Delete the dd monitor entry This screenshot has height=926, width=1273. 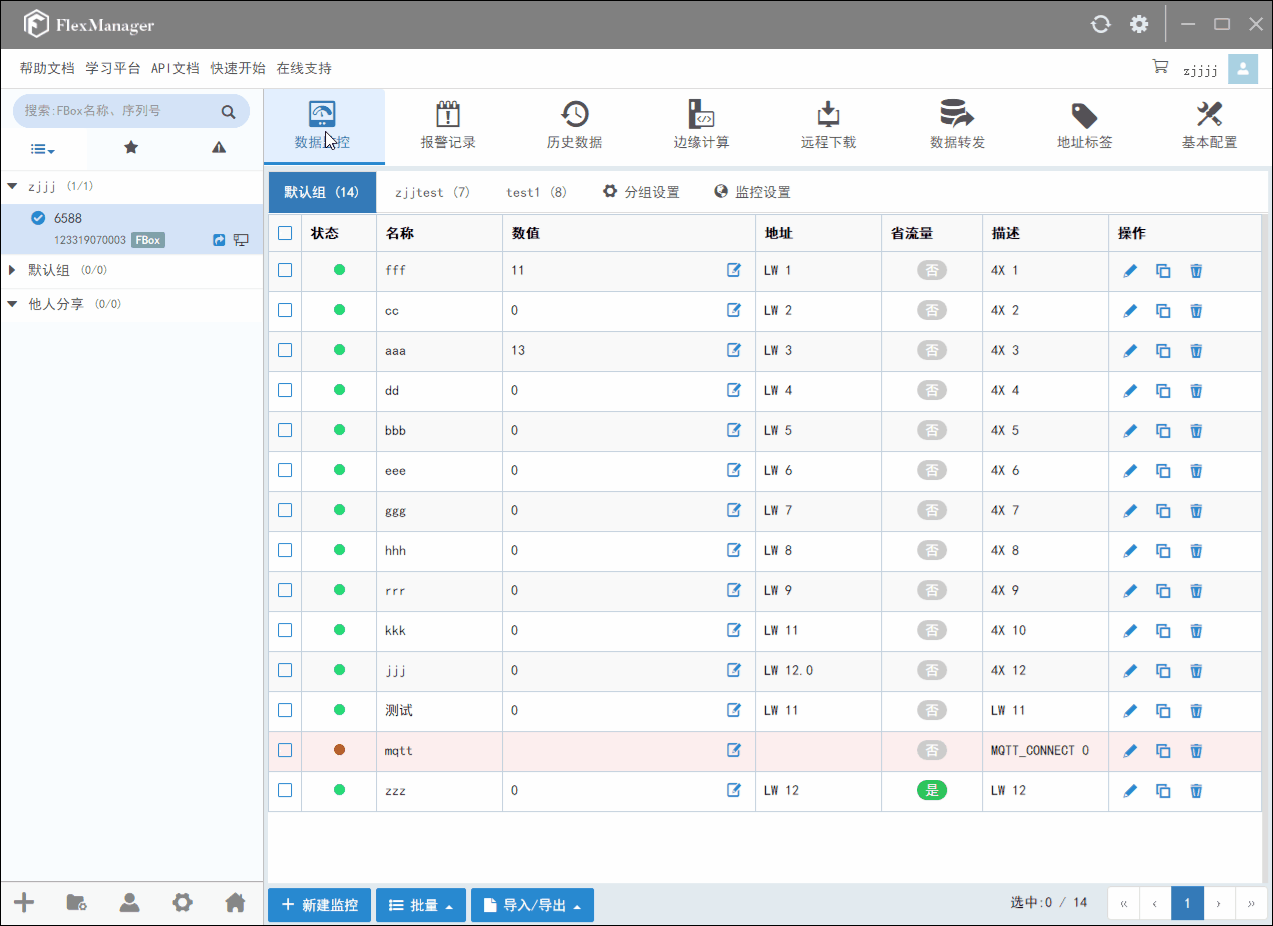tap(1196, 391)
